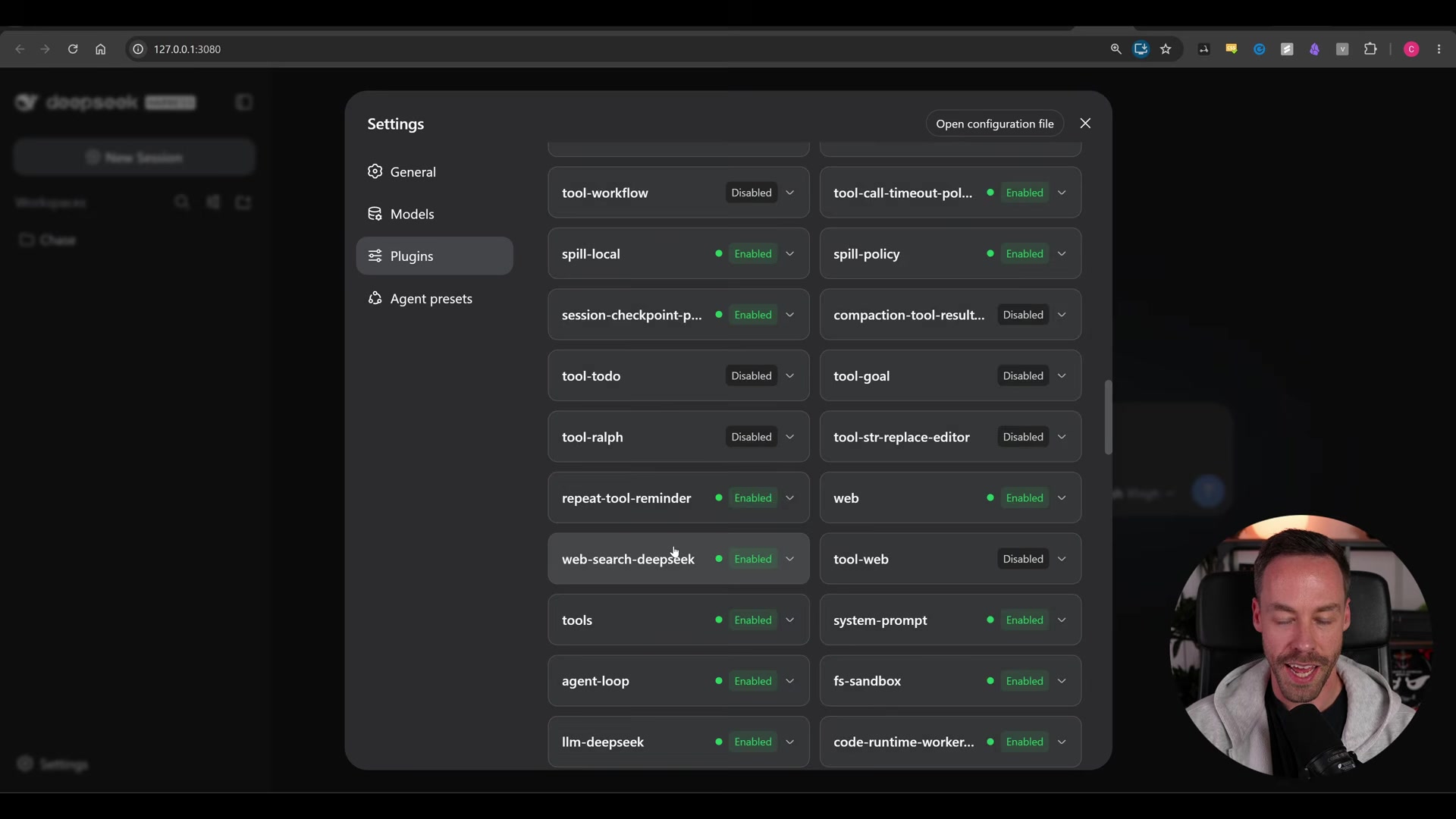Reload the page with the refresh icon

(x=73, y=49)
